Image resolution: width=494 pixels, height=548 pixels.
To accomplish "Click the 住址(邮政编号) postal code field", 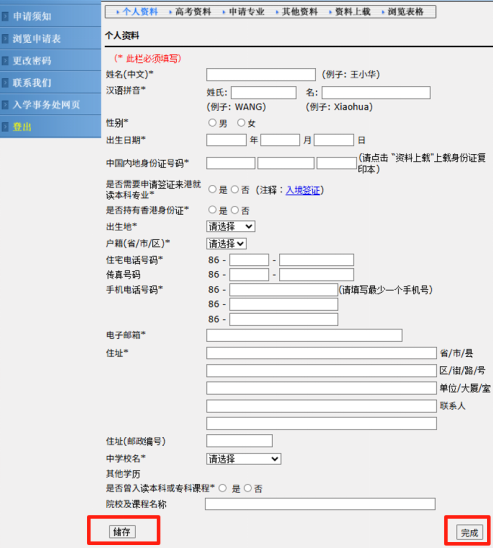I will pyautogui.click(x=239, y=441).
